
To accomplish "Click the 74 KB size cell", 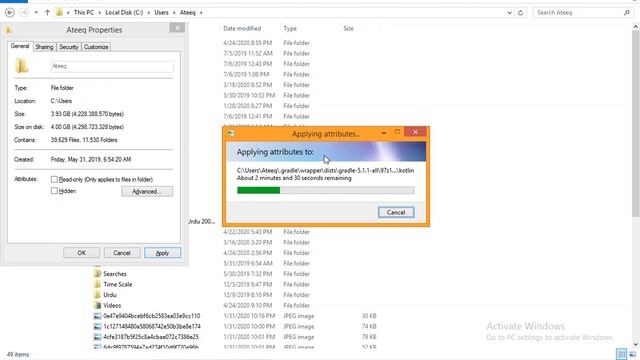I will pyautogui.click(x=369, y=327).
